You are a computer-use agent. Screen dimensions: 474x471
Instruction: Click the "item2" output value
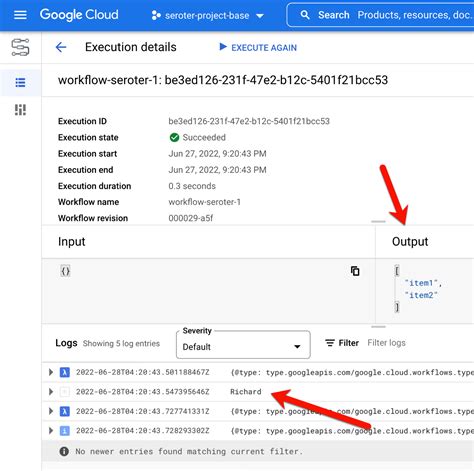[x=421, y=295]
